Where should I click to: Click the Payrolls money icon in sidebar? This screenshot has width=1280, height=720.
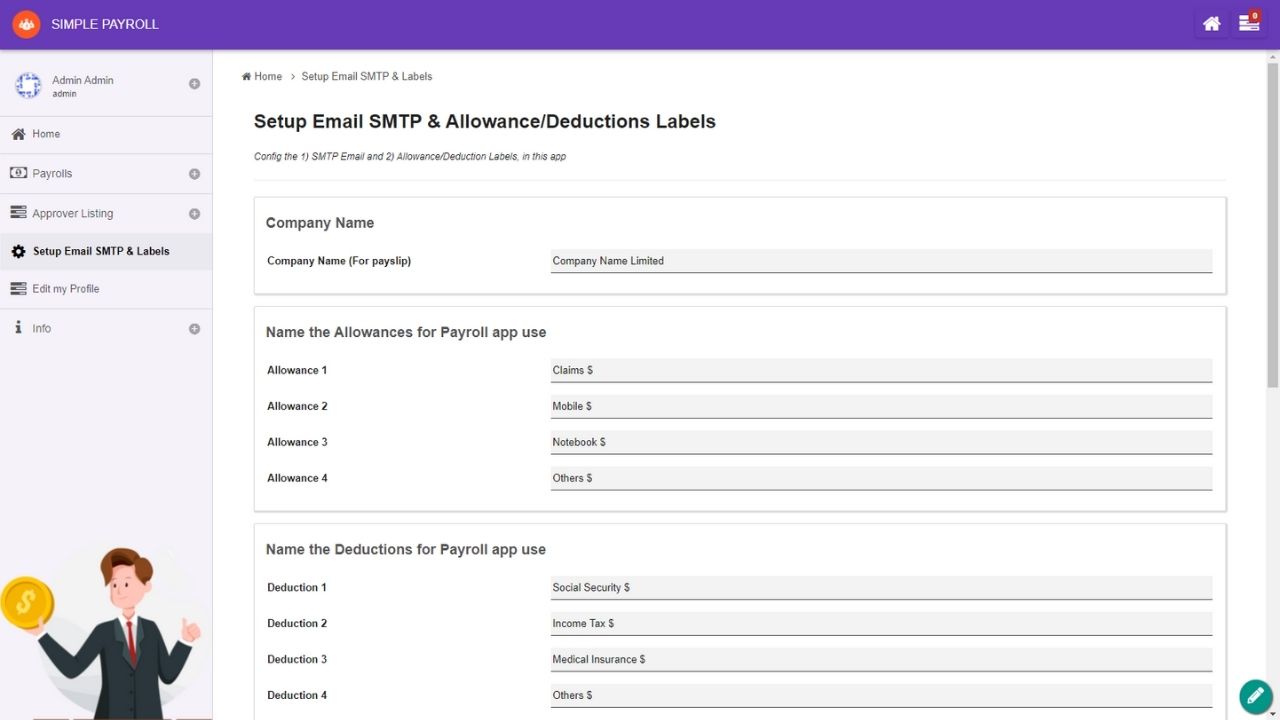point(18,173)
